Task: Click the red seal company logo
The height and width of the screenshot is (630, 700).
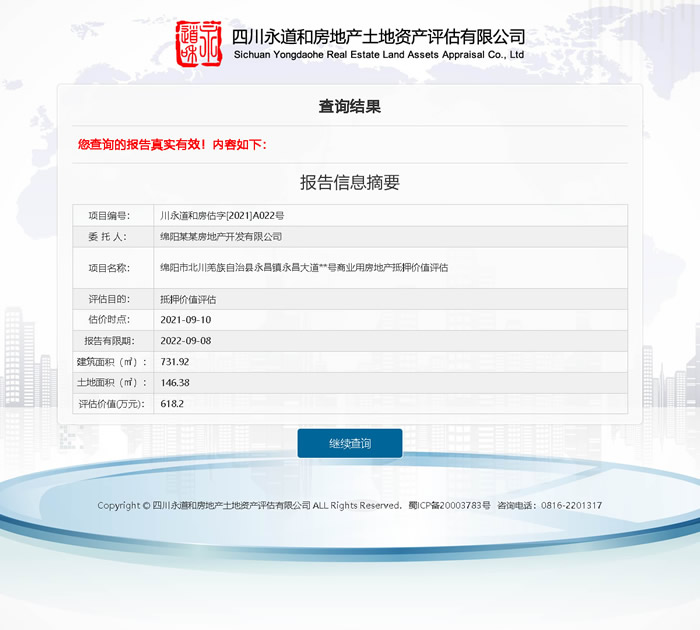Action: [199, 44]
